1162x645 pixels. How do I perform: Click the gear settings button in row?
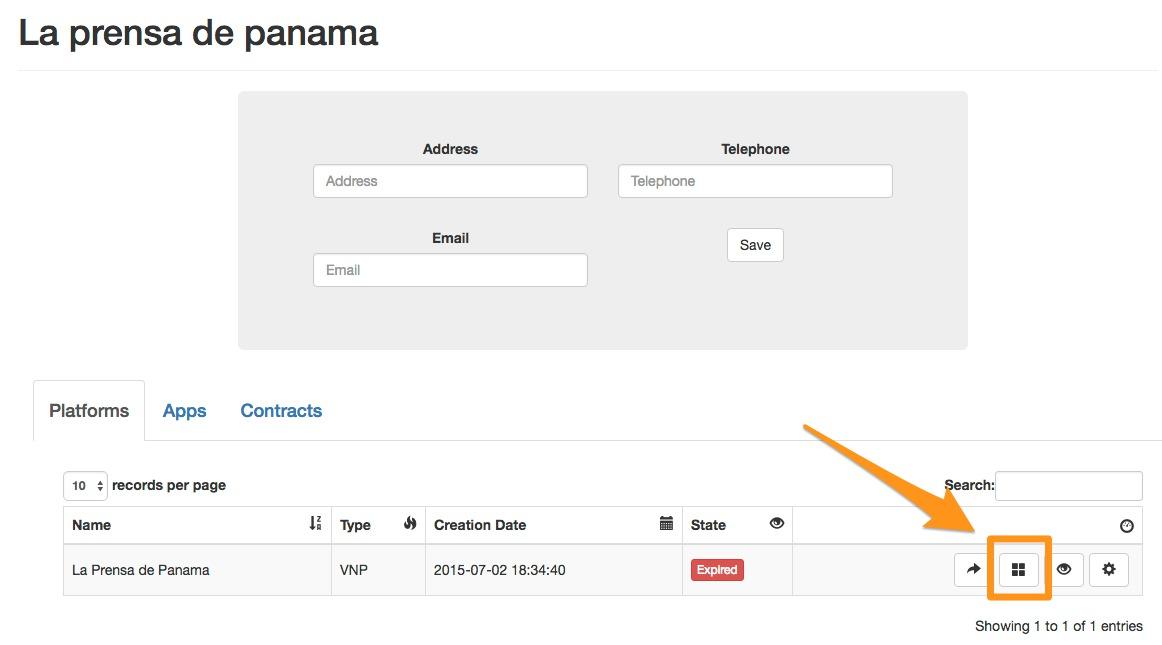[1108, 570]
